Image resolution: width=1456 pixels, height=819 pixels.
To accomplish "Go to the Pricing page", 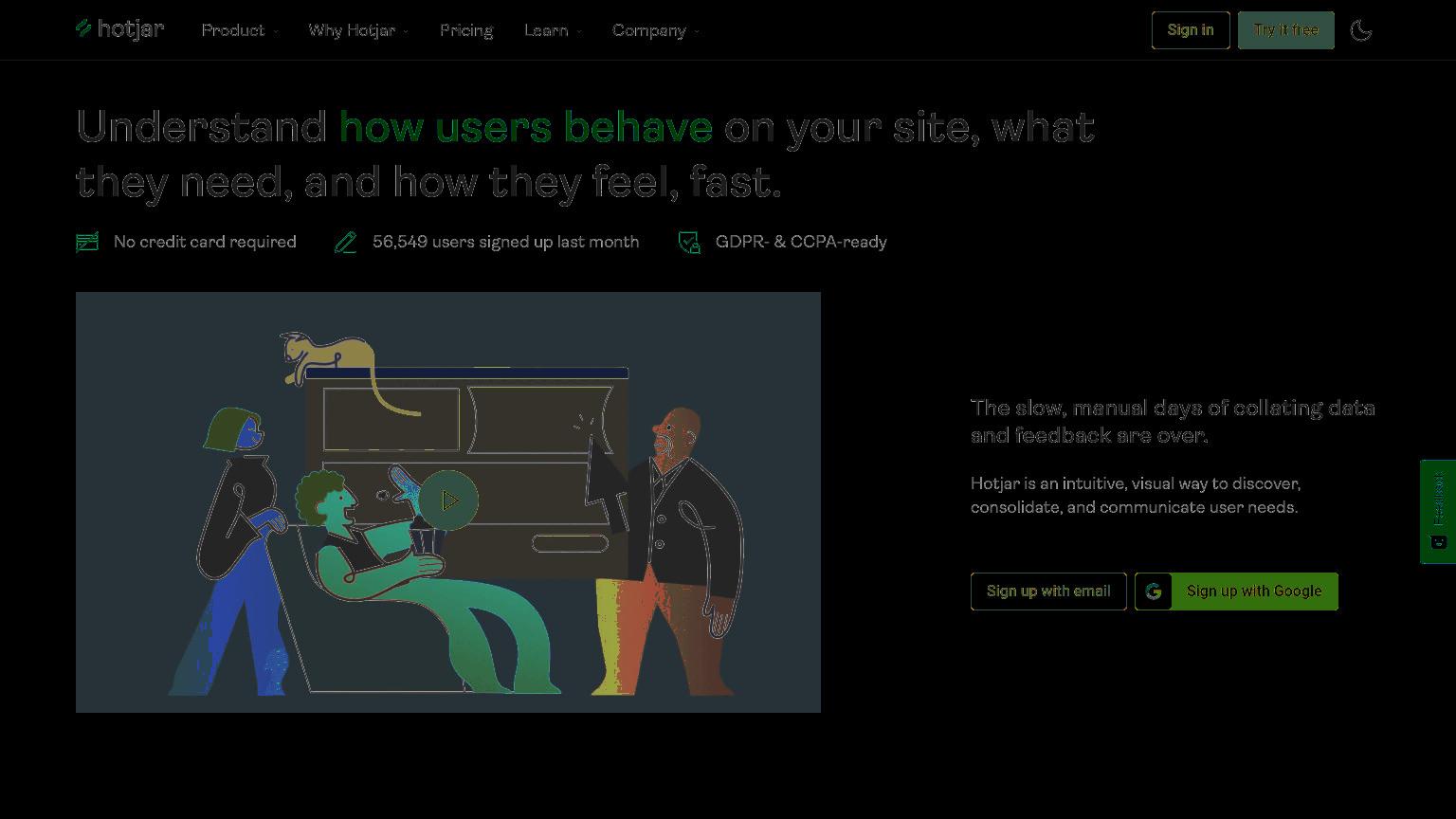I will coord(466,30).
